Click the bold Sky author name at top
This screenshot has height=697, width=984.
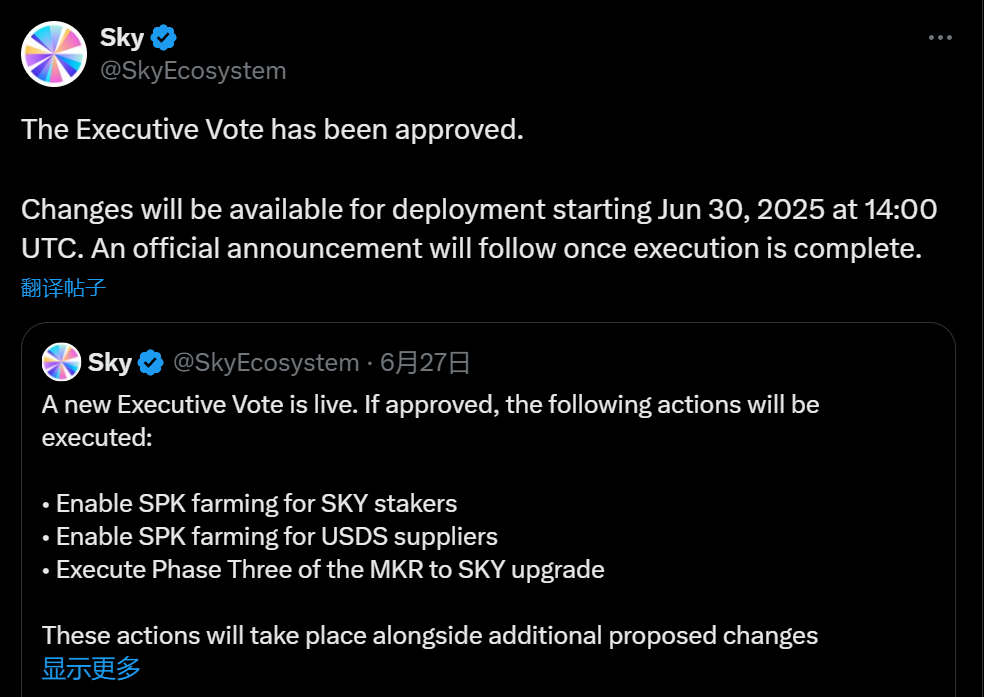pos(122,38)
